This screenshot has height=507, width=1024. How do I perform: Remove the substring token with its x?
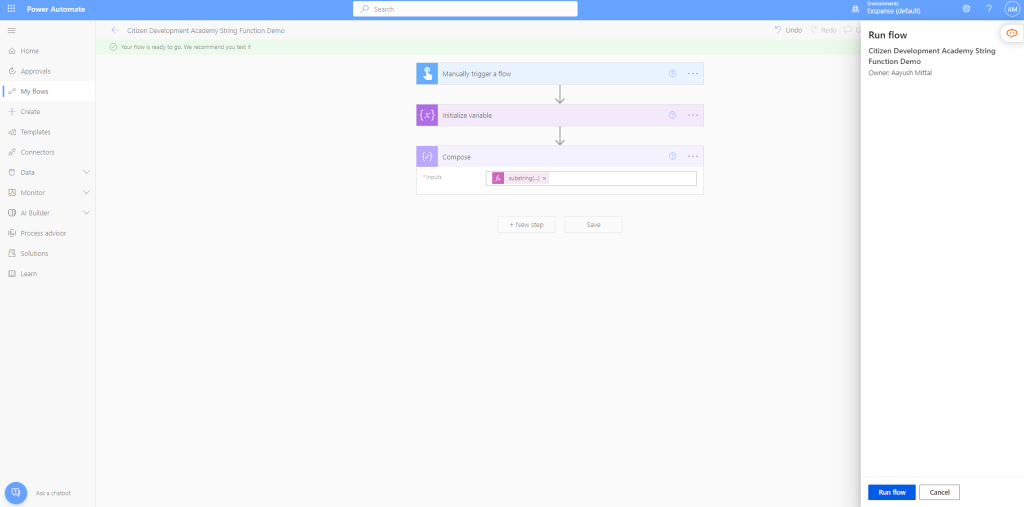[545, 178]
